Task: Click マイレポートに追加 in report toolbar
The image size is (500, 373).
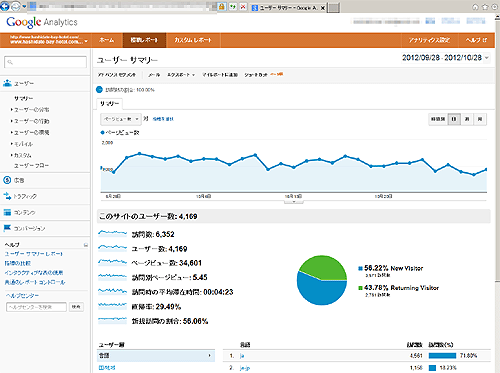Action: (220, 75)
